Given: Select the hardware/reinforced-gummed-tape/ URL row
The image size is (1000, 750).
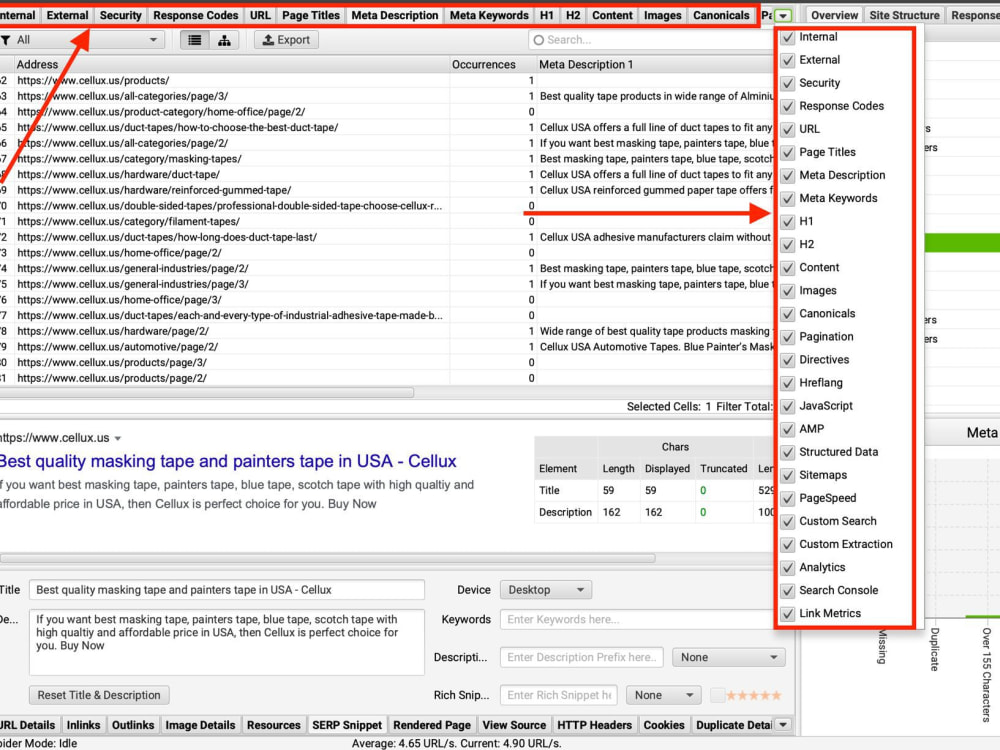Looking at the screenshot, I should (x=386, y=190).
